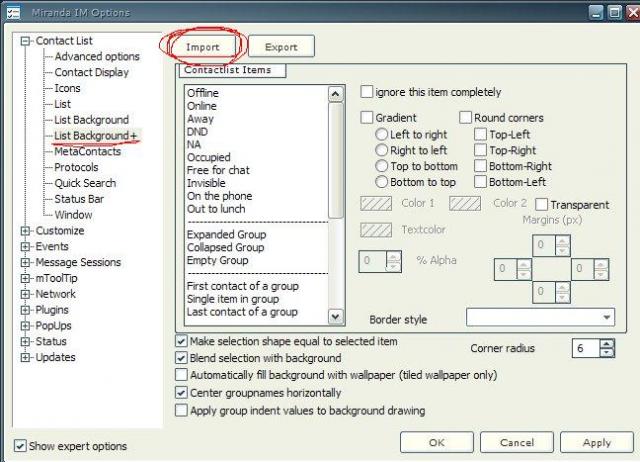640x462 pixels.
Task: Click the Apply button
Action: coord(597,442)
